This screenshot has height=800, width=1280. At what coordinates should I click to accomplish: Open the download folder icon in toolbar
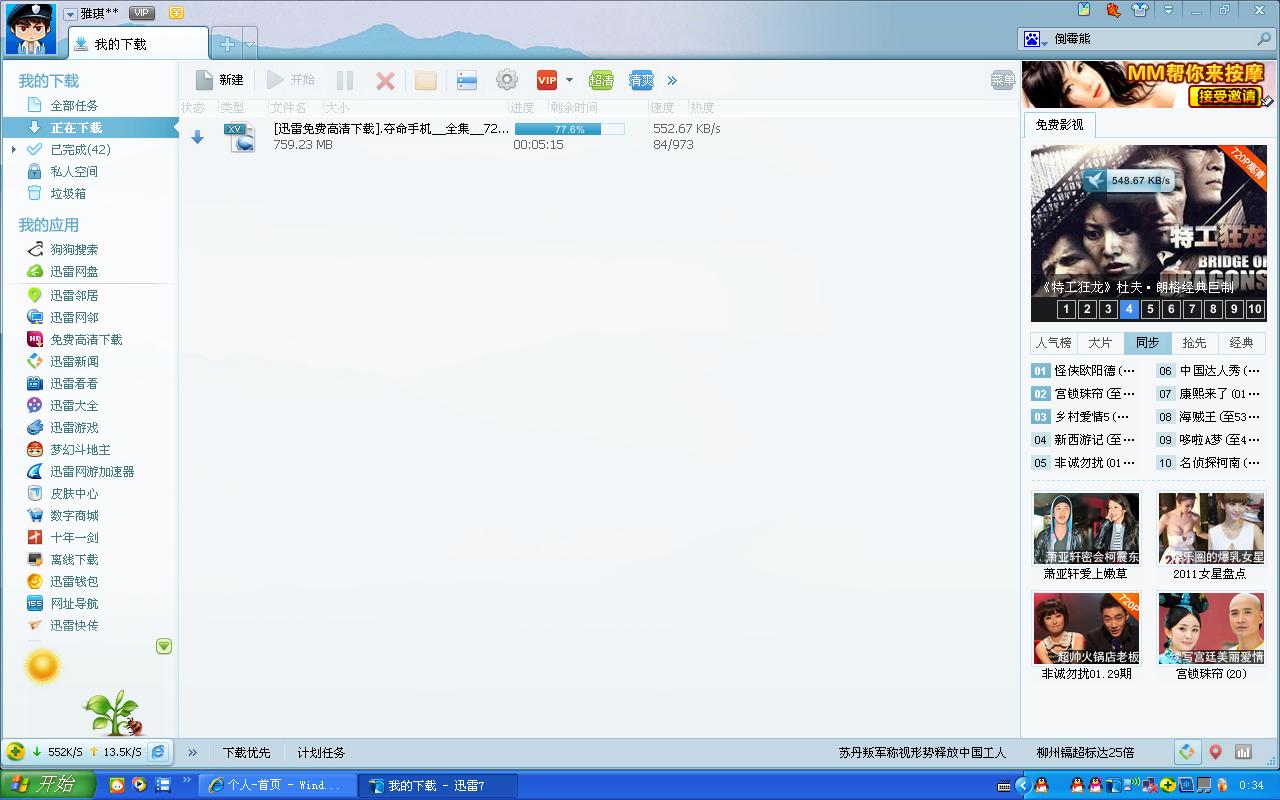pyautogui.click(x=426, y=81)
